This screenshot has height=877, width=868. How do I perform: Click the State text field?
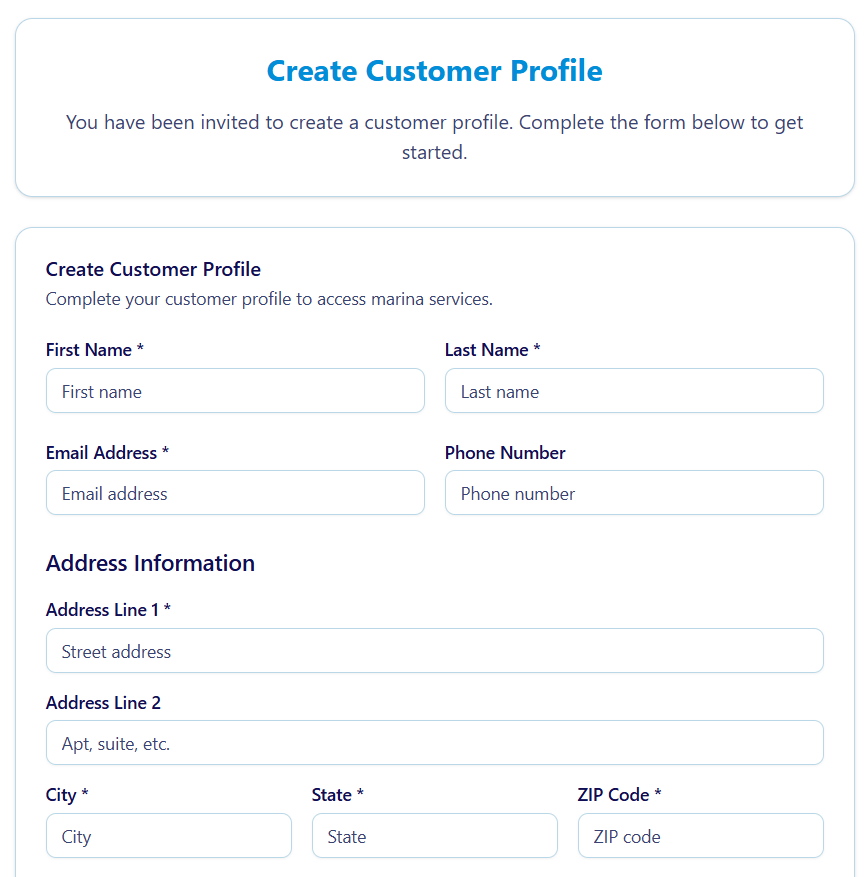pos(434,836)
